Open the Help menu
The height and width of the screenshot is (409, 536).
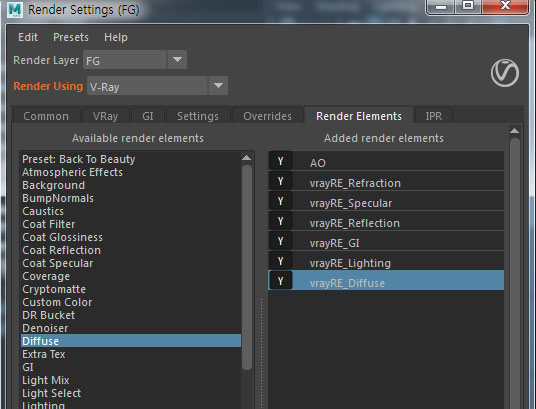[116, 37]
